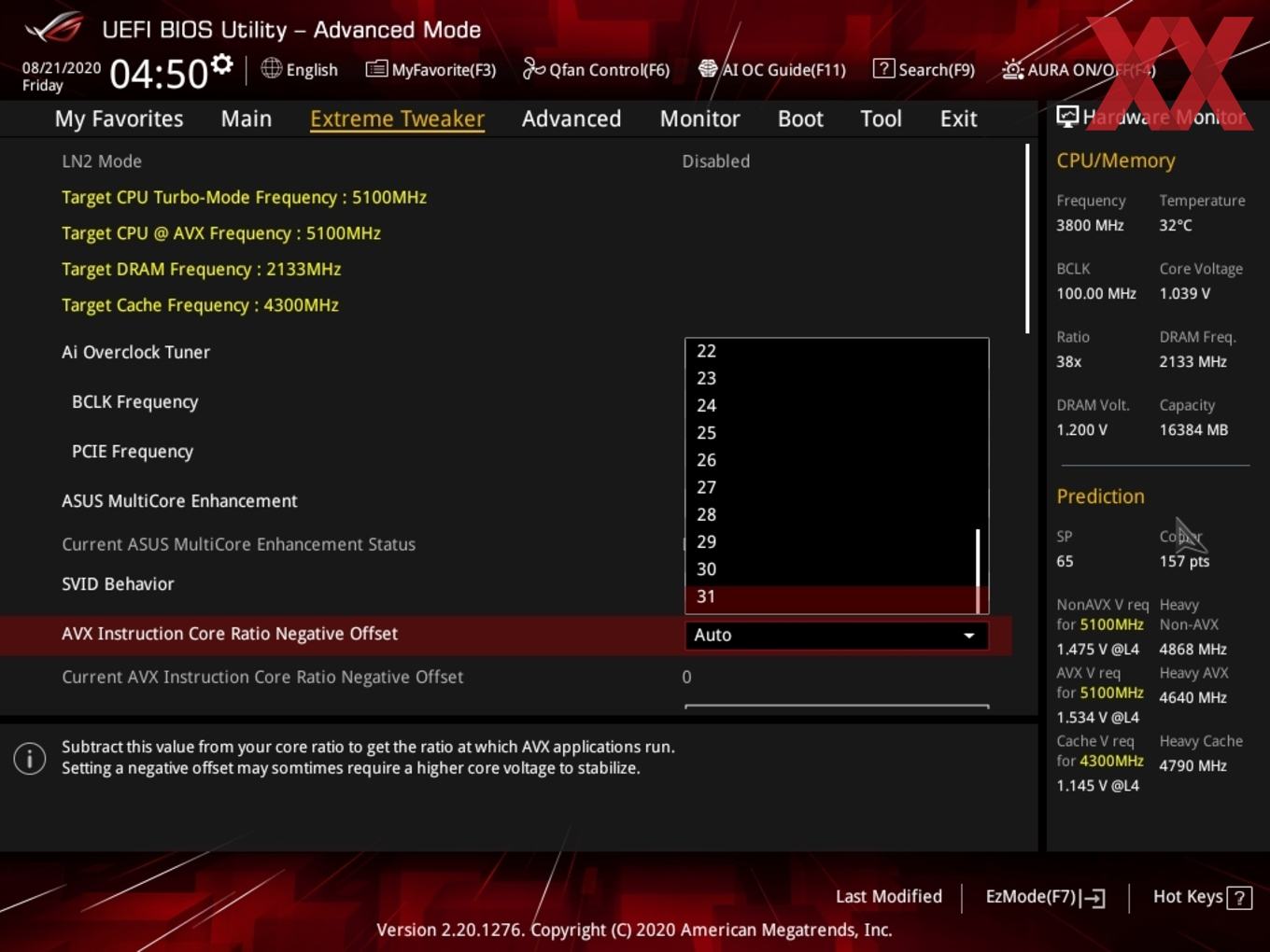Viewport: 1270px width, 952px height.
Task: Click the globe language icon
Action: coord(271,68)
